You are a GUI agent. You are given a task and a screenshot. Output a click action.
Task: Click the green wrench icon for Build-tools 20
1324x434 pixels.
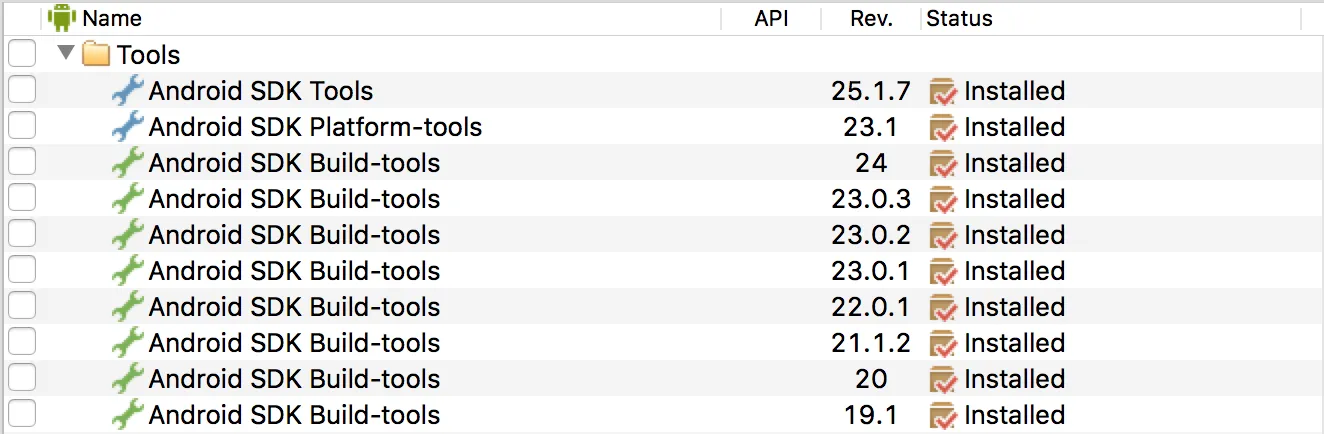(x=127, y=379)
